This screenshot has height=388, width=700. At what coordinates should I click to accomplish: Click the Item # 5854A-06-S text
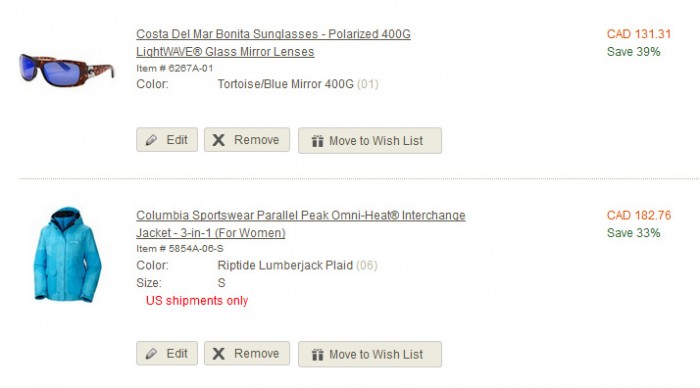click(x=180, y=249)
